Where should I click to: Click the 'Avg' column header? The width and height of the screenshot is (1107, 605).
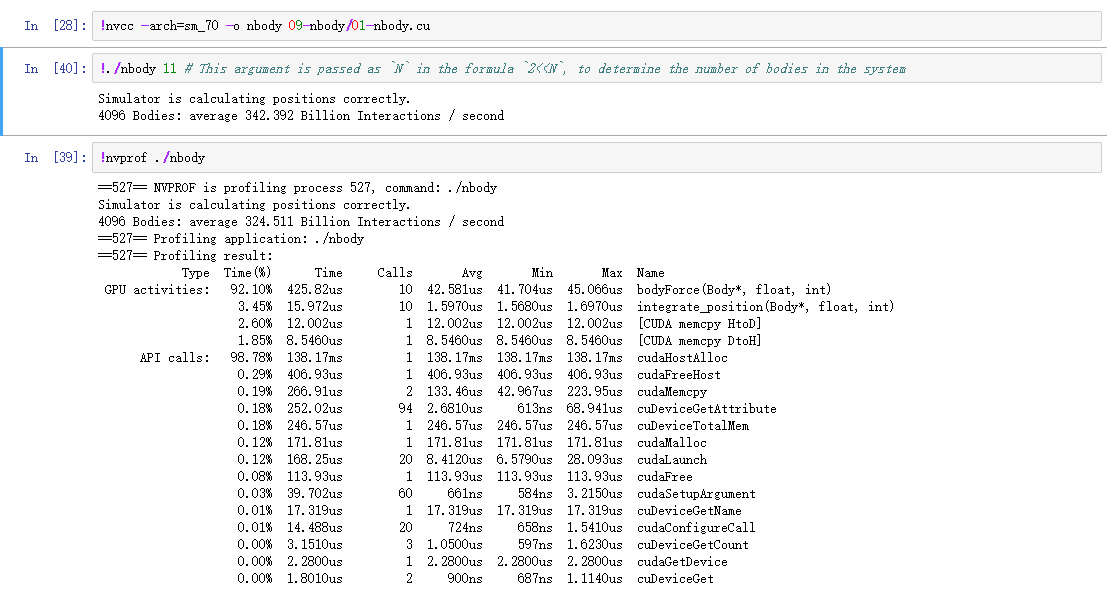pos(472,273)
